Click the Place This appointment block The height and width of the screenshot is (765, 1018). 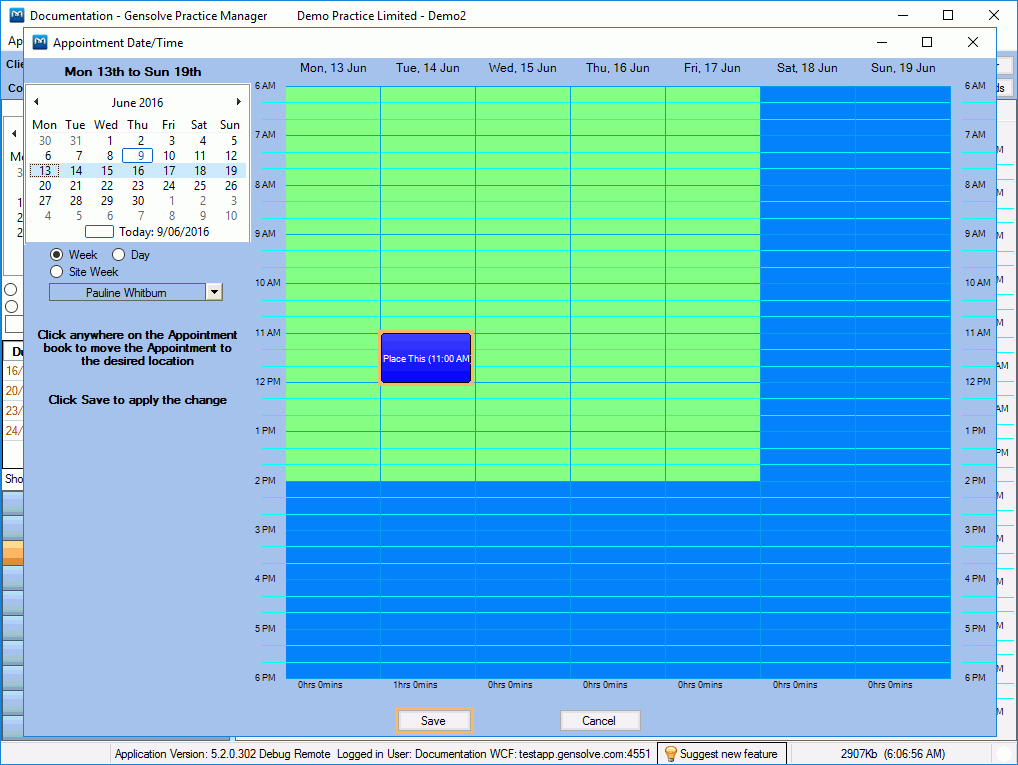(x=426, y=358)
